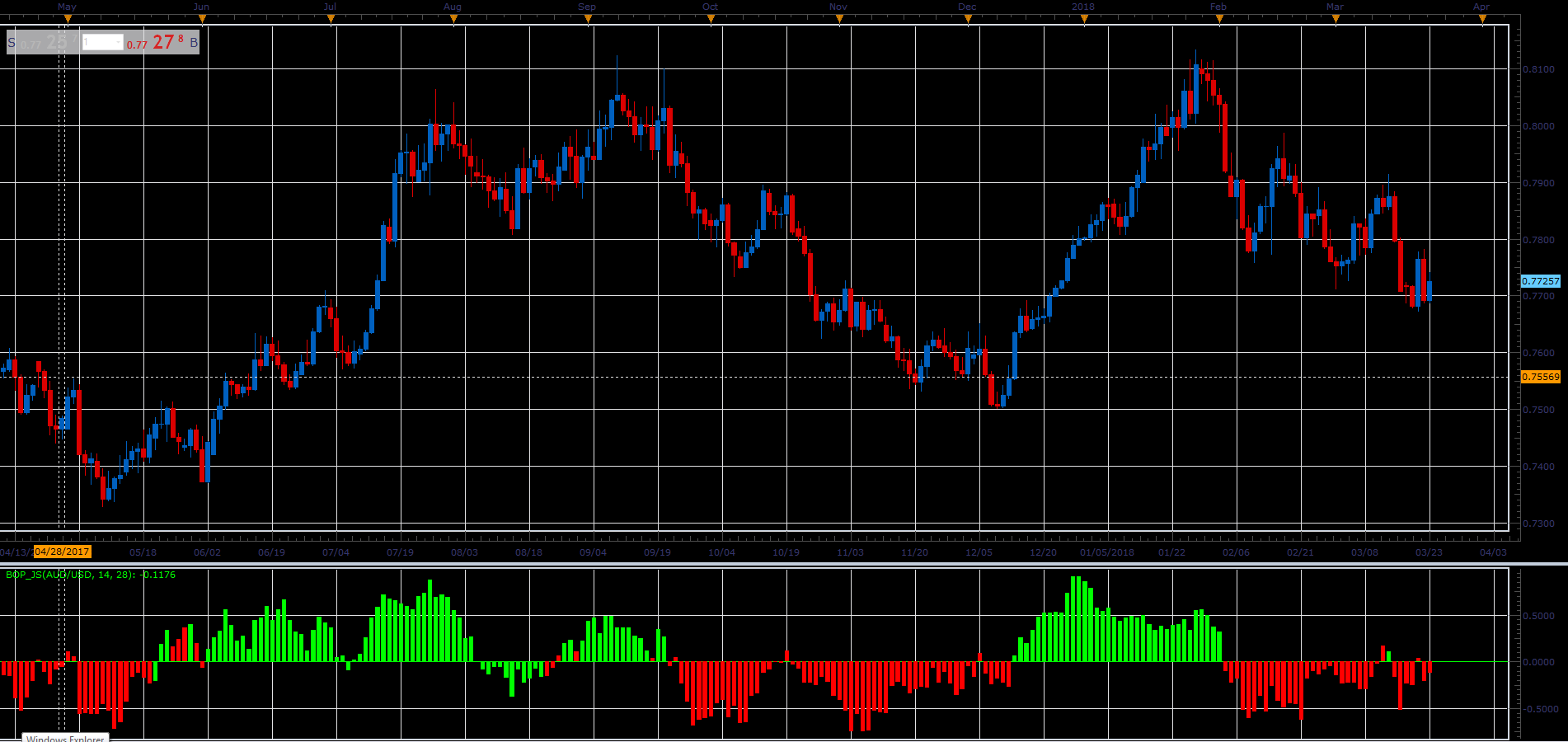This screenshot has width=1568, height=742.
Task: Click the 09/04 date axis label
Action: click(593, 552)
